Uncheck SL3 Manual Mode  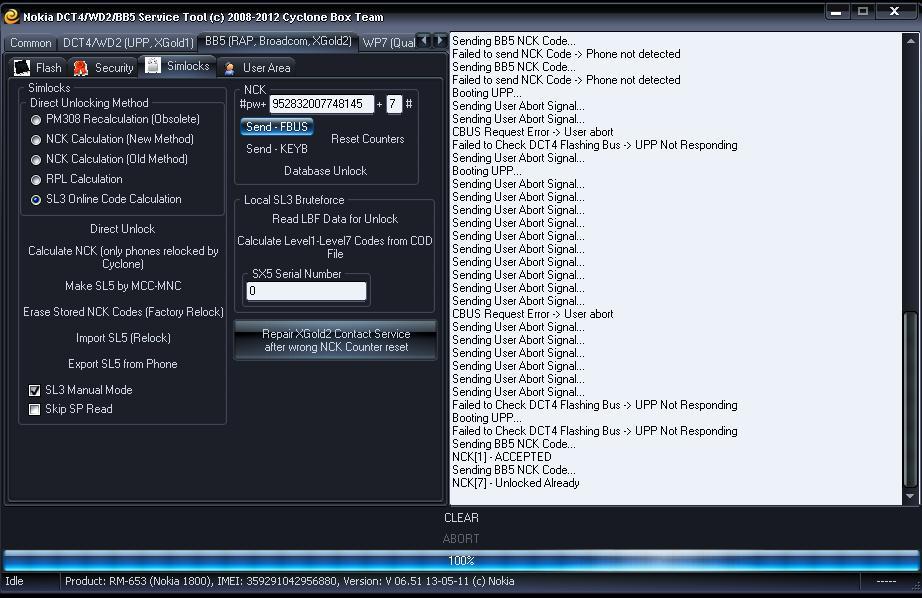[35, 390]
